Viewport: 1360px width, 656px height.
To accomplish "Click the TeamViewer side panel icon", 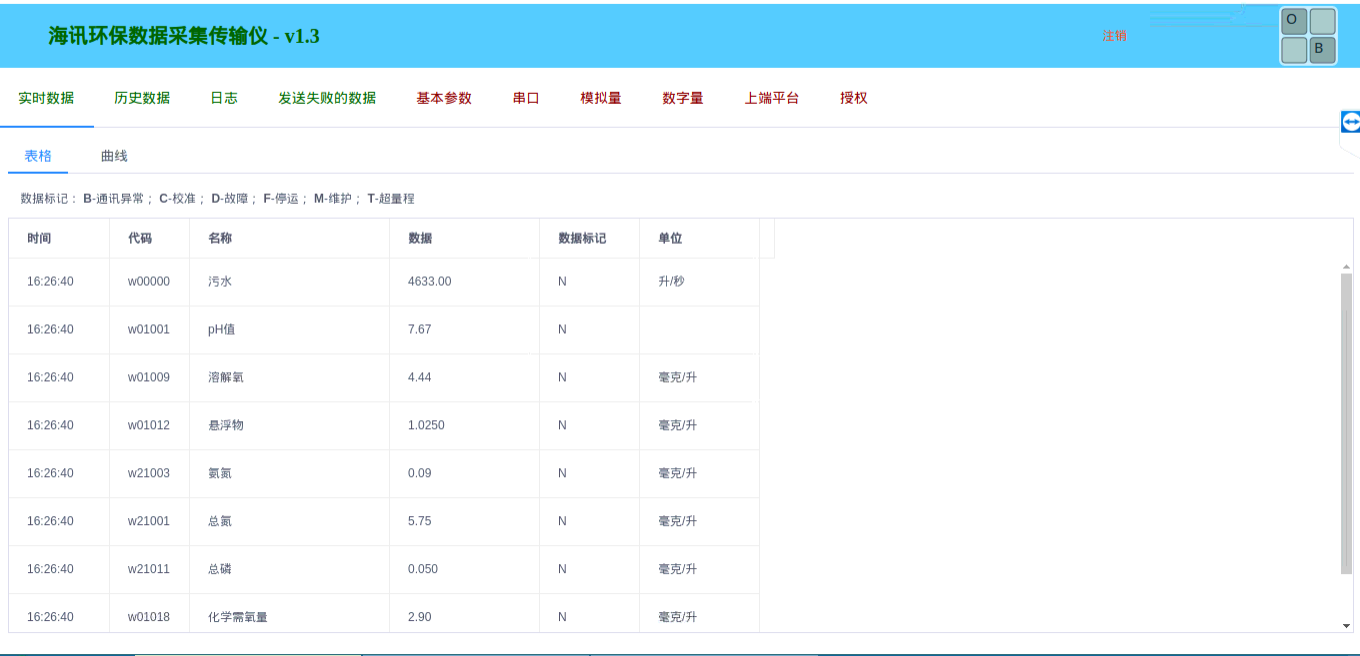I will (x=1351, y=122).
